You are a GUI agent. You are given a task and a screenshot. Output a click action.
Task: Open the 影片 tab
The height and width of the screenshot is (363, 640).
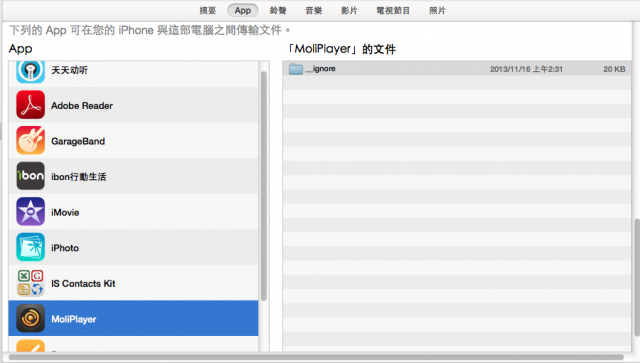tap(349, 11)
